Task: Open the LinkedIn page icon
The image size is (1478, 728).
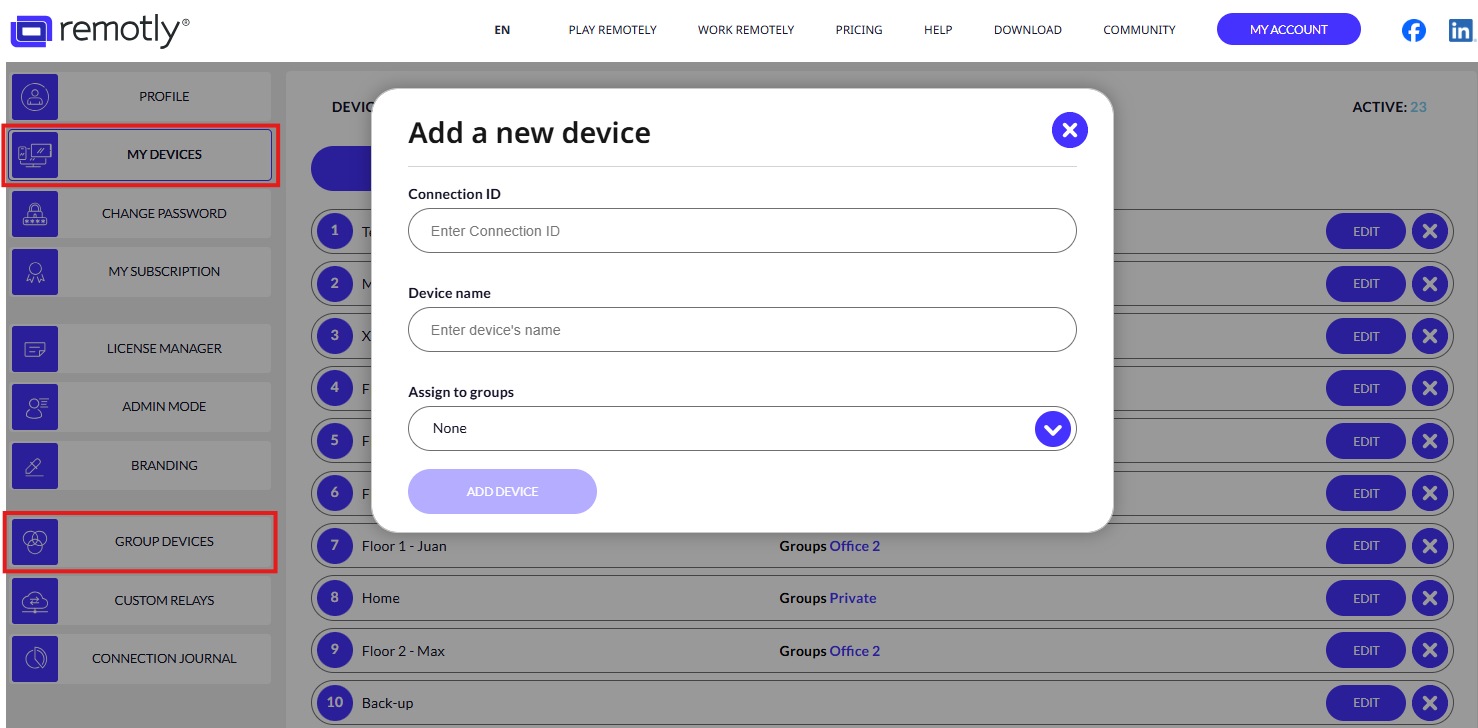Action: pos(1461,30)
